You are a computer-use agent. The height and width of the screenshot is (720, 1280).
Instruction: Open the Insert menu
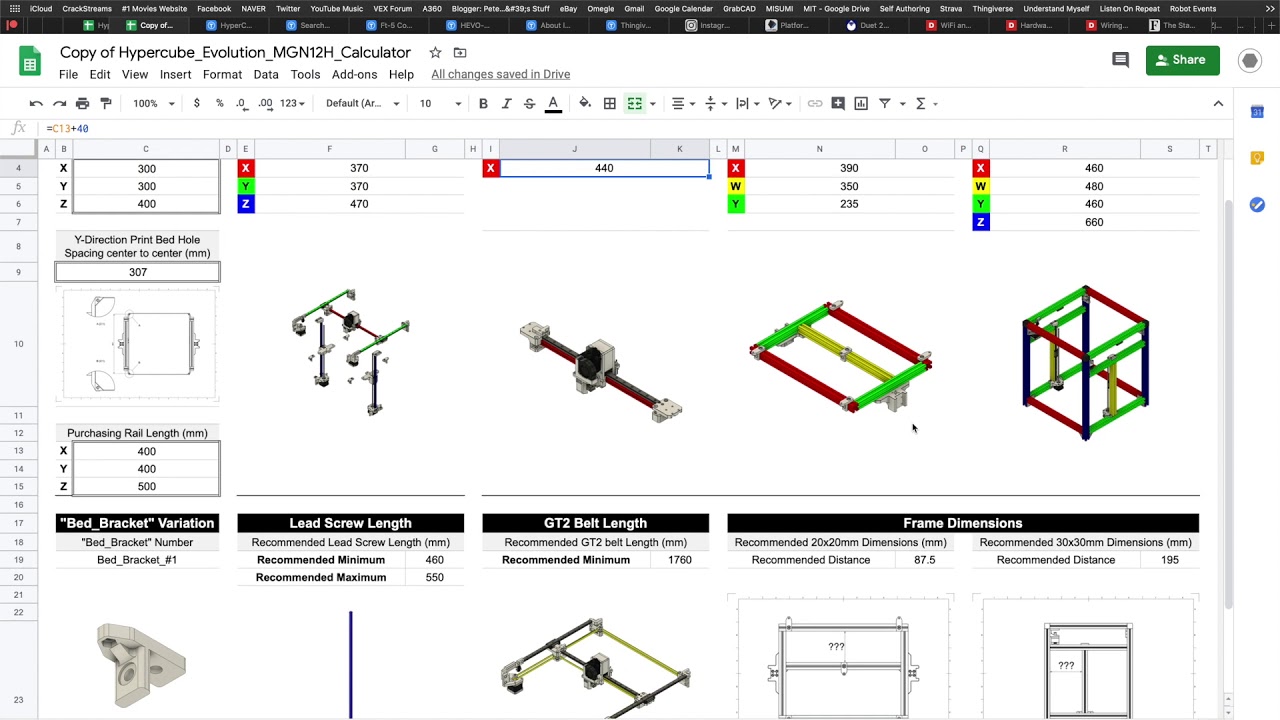point(175,75)
